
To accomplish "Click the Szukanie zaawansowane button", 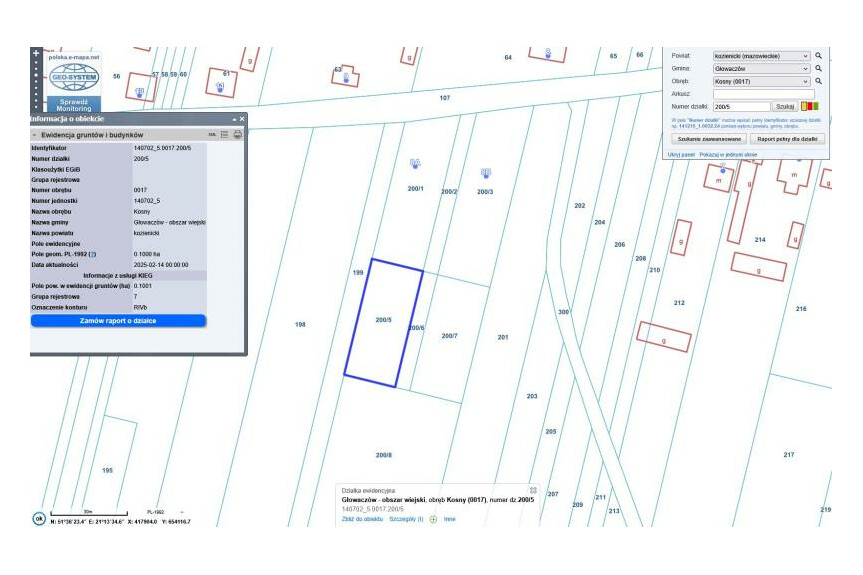I will pos(708,139).
